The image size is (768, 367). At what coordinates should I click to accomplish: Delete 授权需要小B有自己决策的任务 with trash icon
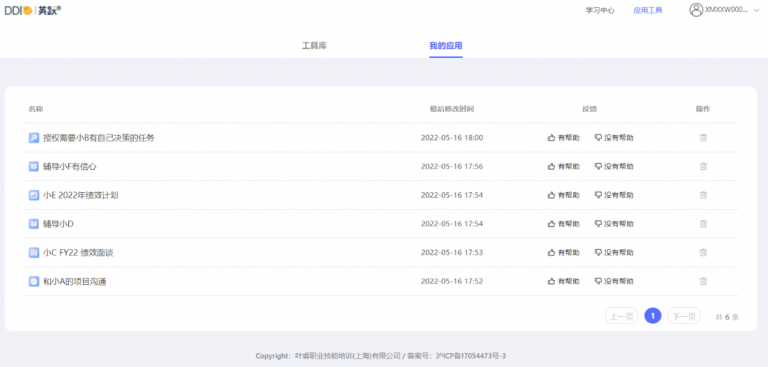click(703, 138)
